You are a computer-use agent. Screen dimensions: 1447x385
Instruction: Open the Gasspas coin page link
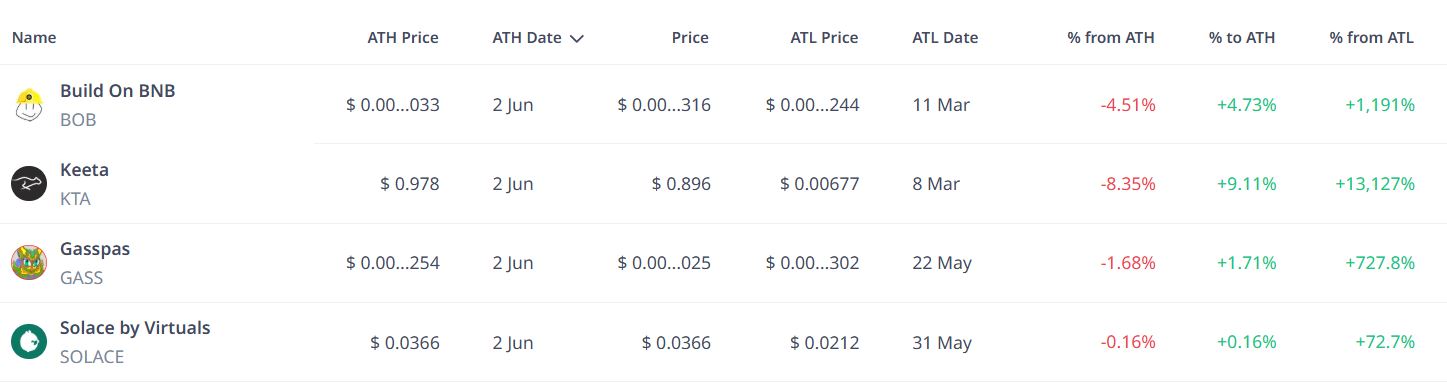pyautogui.click(x=95, y=249)
